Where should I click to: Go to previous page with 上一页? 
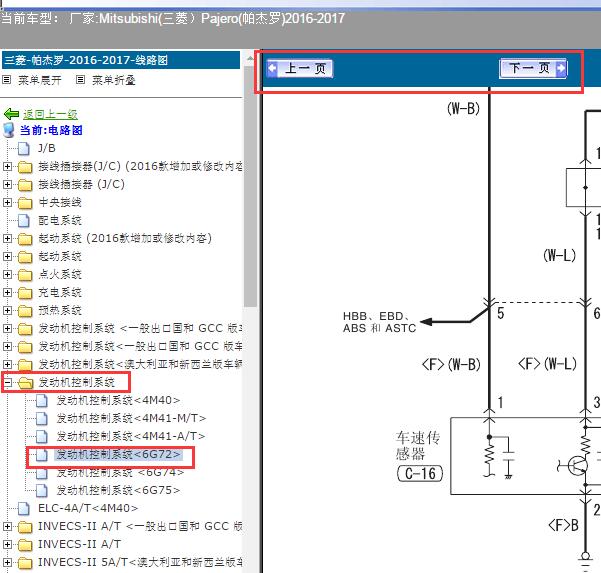point(300,68)
